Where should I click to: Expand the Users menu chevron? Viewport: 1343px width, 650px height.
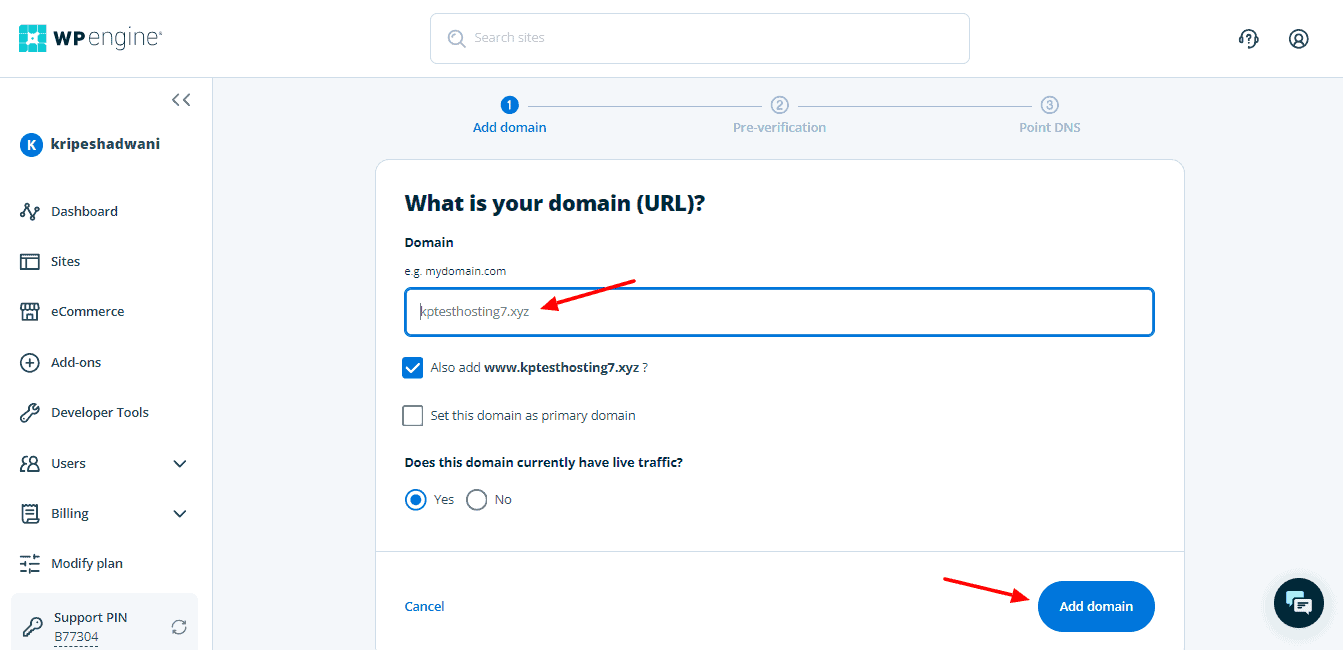click(x=180, y=464)
